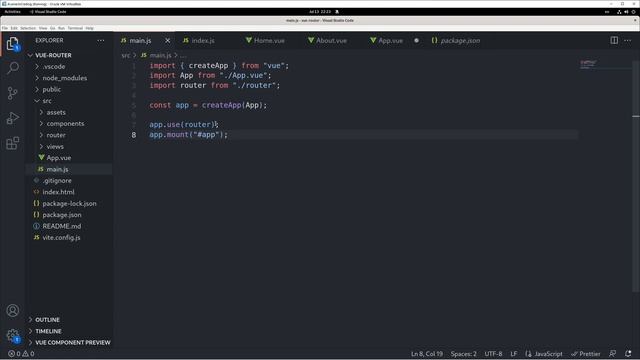Expand the .vscode folder
Screen dimensions: 640x360
pyautogui.click(x=53, y=67)
